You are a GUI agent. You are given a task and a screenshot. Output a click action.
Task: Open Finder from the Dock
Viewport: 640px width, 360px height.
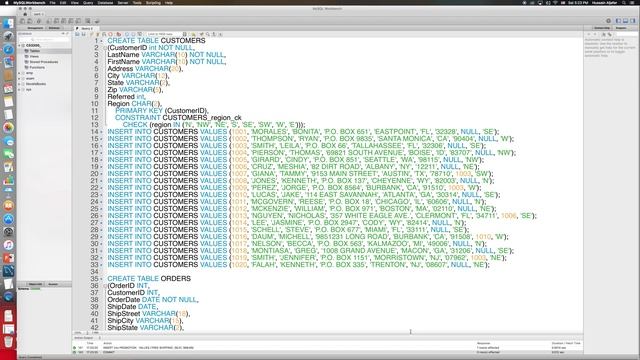pos(8,23)
